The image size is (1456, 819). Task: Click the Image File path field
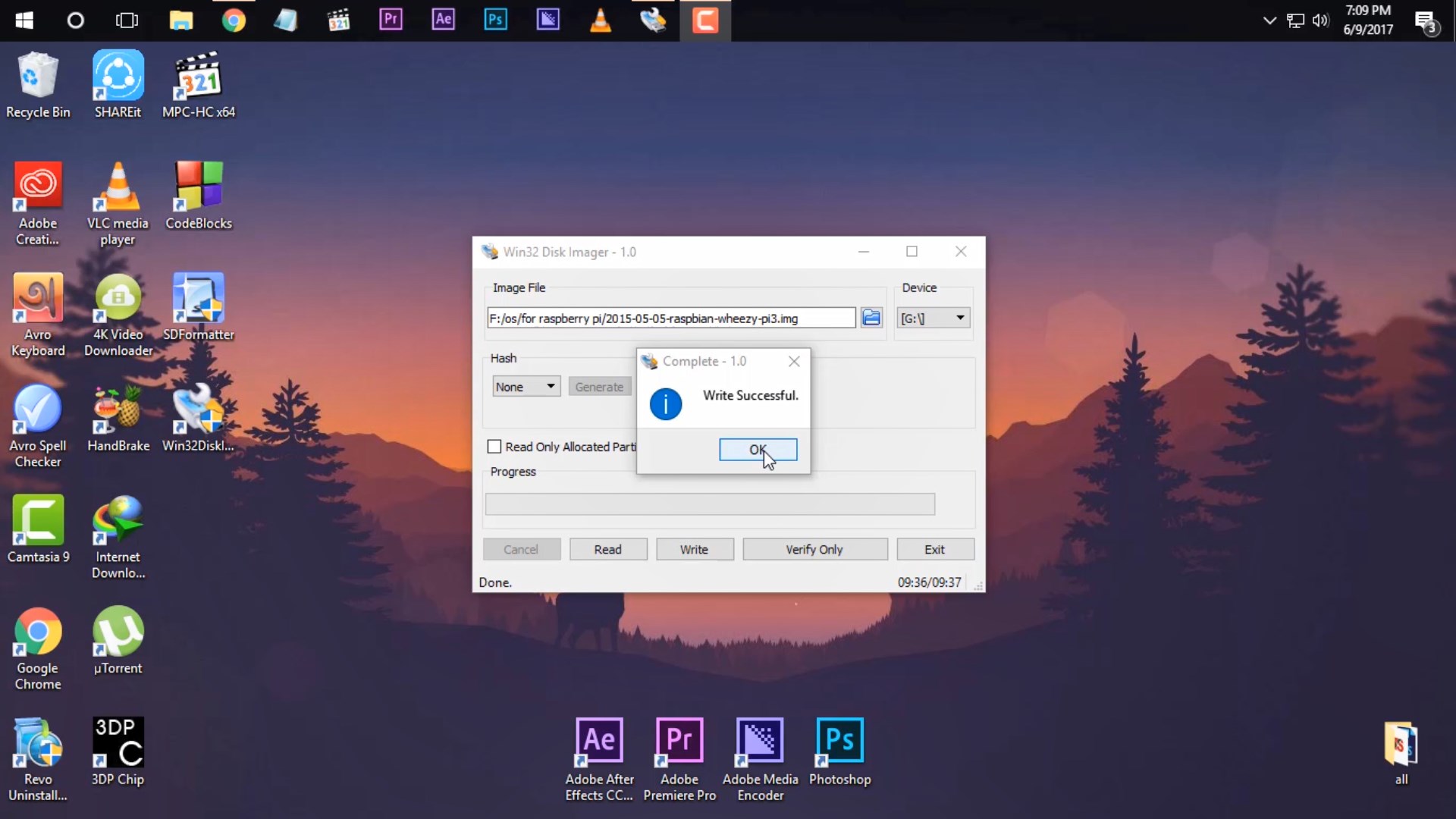(x=671, y=318)
